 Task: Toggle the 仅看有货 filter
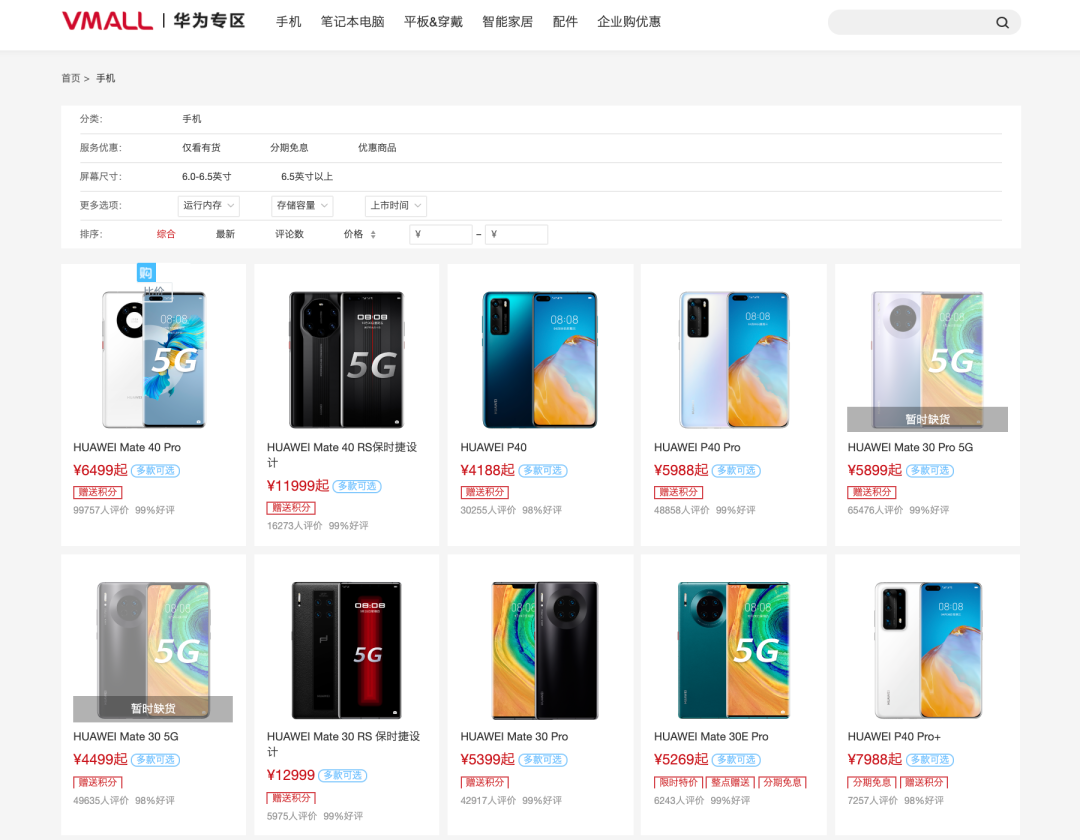click(201, 148)
